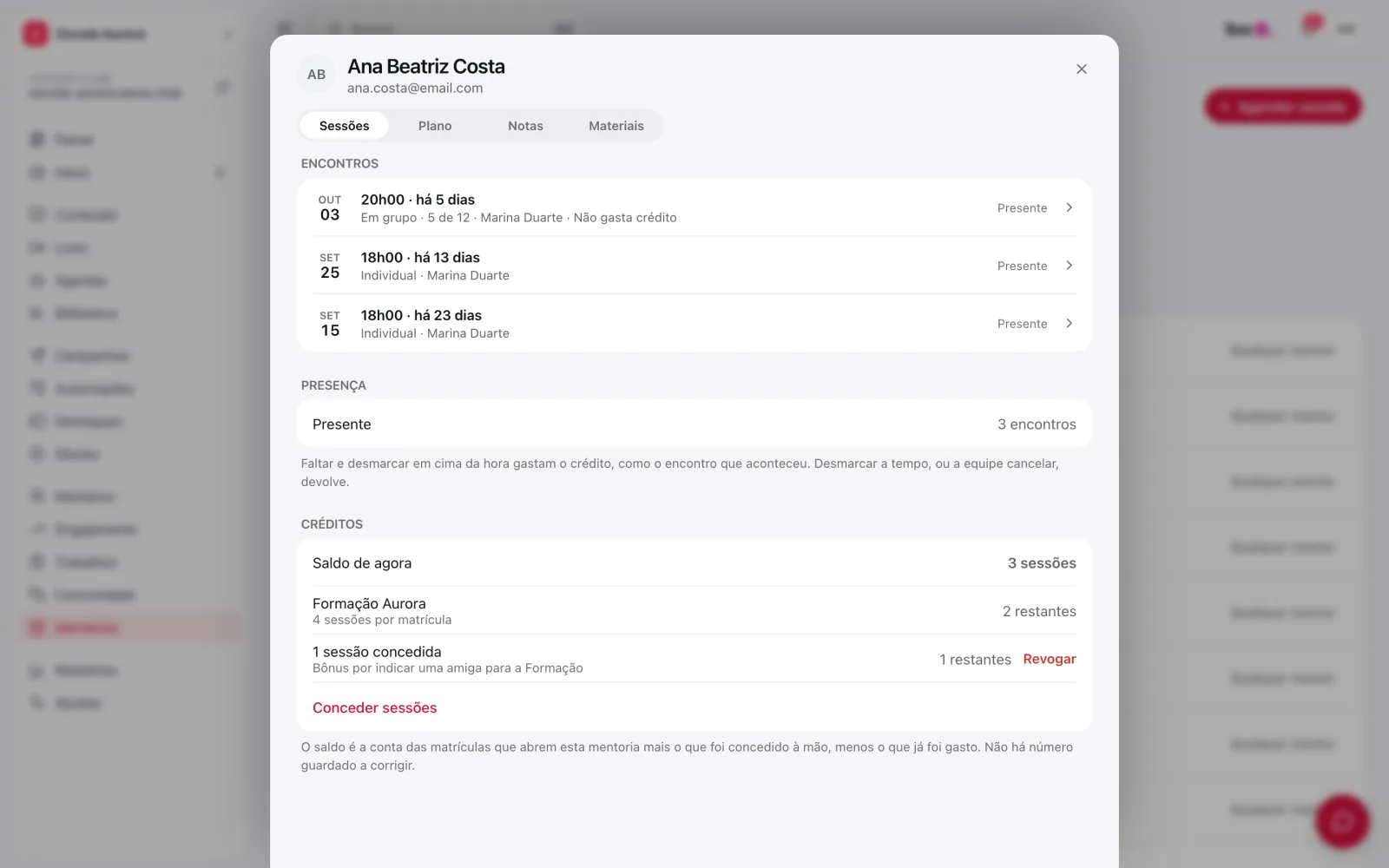Click the email ana.costa@email.com
The width and height of the screenshot is (1389, 868).
click(415, 89)
